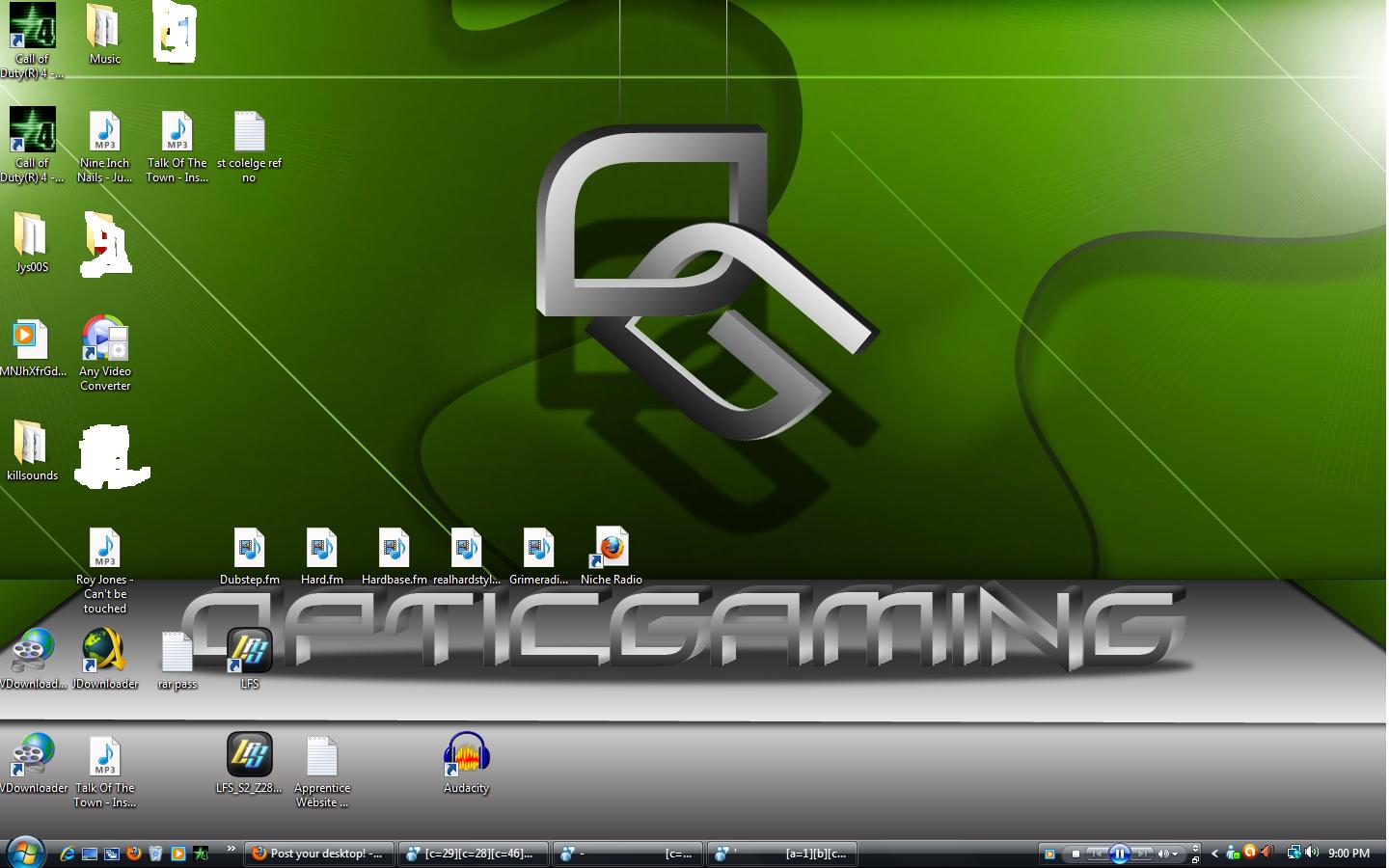Show hidden system tray icons chevron
The image size is (1389, 868).
(1215, 854)
